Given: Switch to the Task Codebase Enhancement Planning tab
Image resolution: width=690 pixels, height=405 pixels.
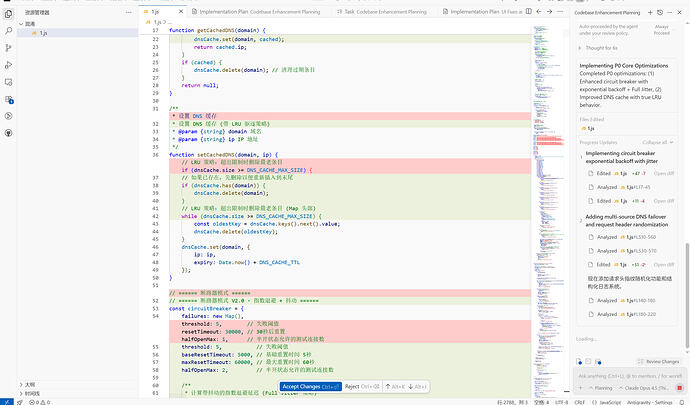Looking at the screenshot, I should coord(385,11).
